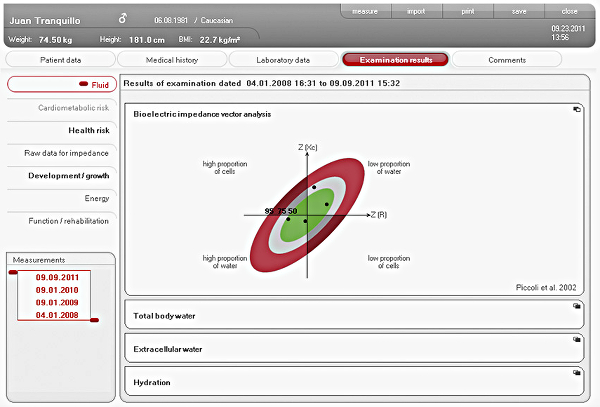
Task: Open the Function / rehabilitation module
Action: [62, 221]
